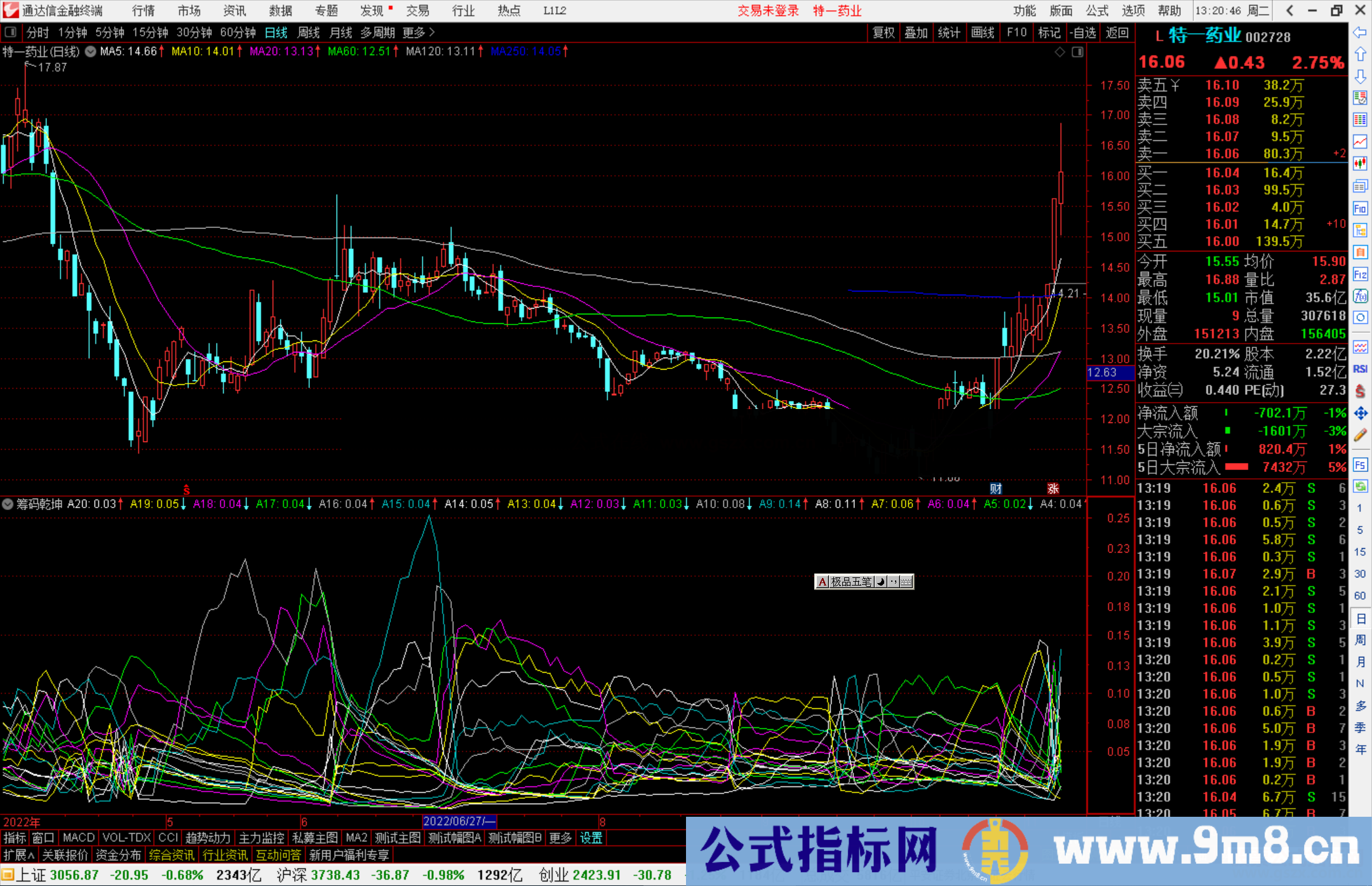This screenshot has width=1372, height=886.
Task: Select the pencil drawing tool icon
Action: click(1360, 435)
